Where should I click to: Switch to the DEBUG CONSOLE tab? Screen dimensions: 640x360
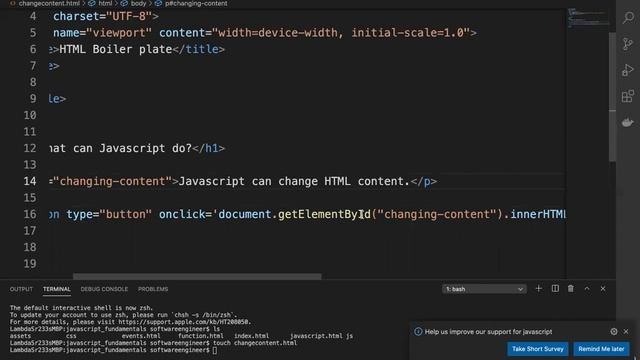pyautogui.click(x=104, y=289)
